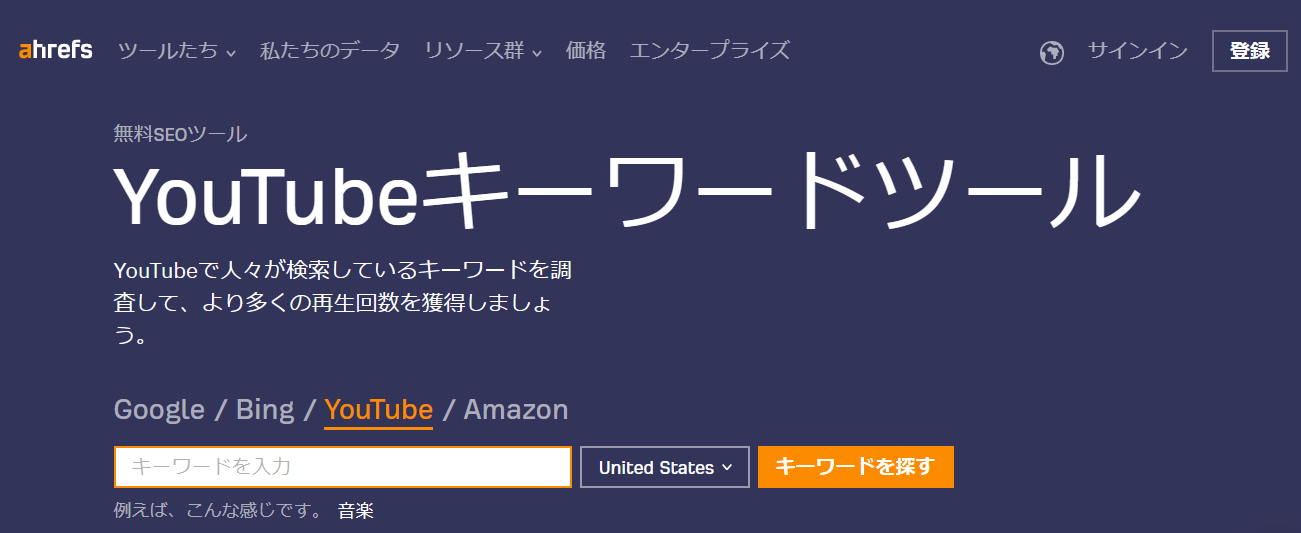
Task: Switch to the Bing keyword tab
Action: point(265,409)
